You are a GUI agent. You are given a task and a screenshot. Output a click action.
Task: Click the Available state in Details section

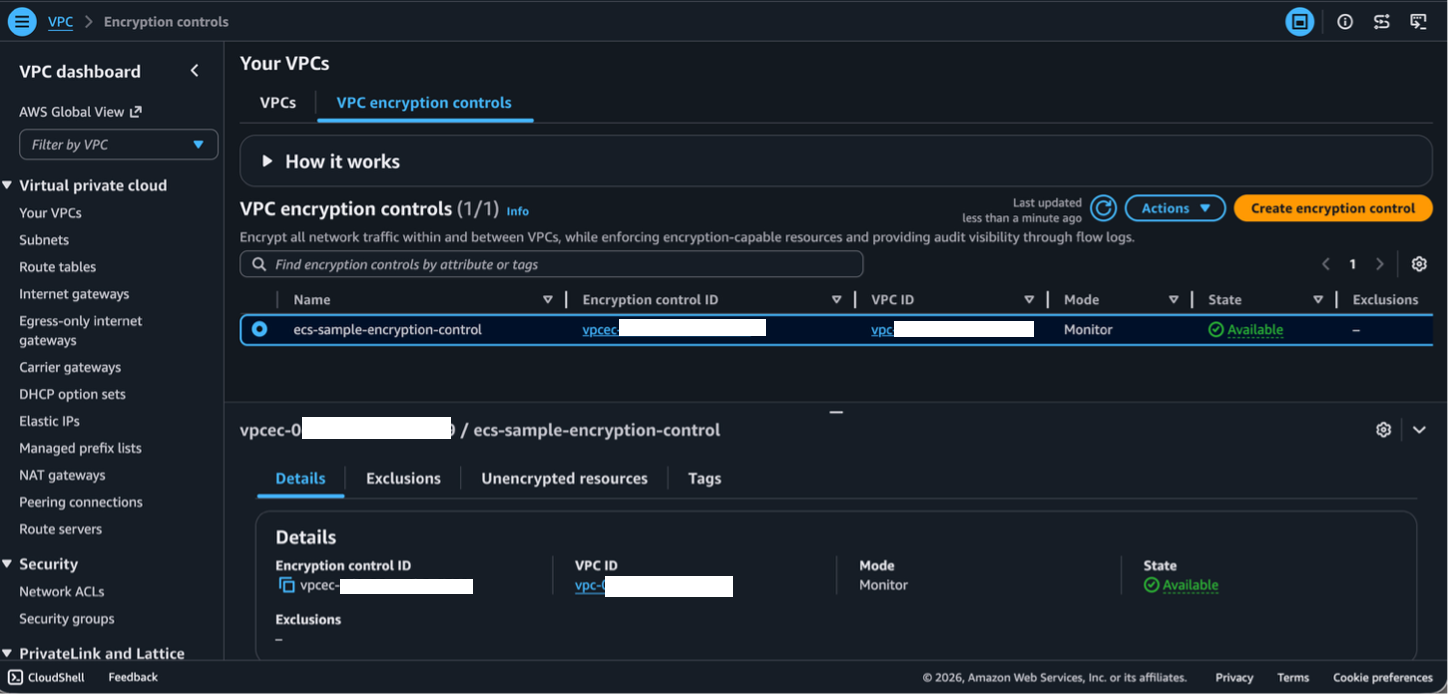click(x=1181, y=585)
